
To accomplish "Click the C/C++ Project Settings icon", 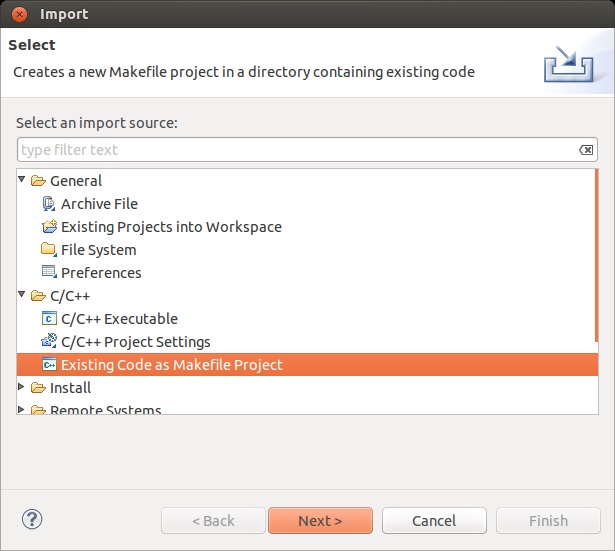I will [x=48, y=342].
